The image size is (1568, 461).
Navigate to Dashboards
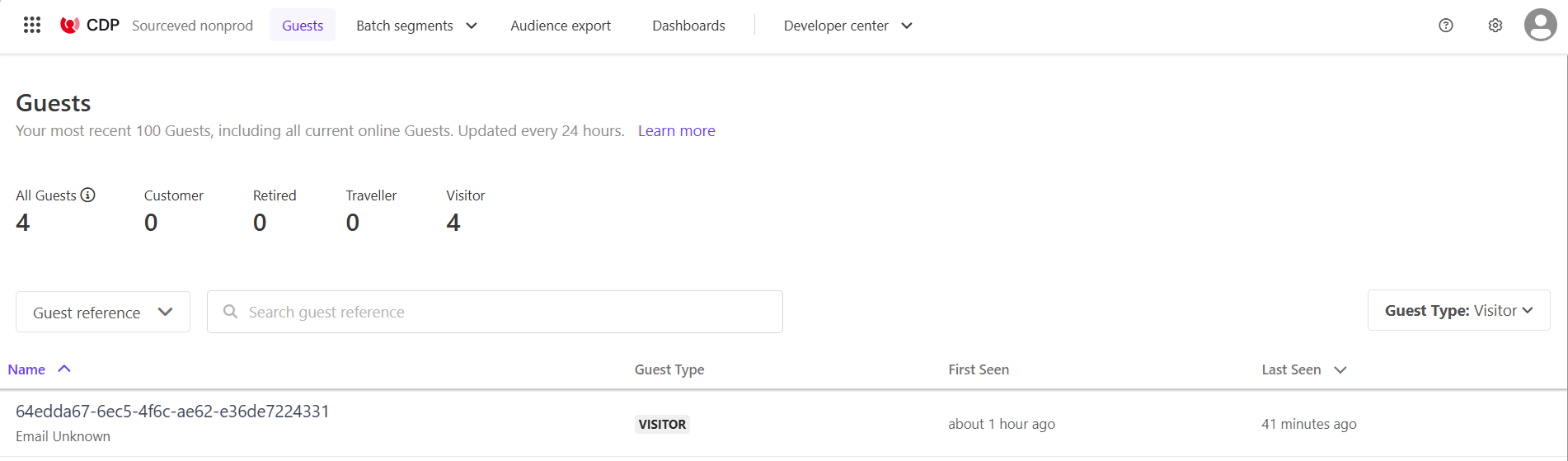(688, 26)
